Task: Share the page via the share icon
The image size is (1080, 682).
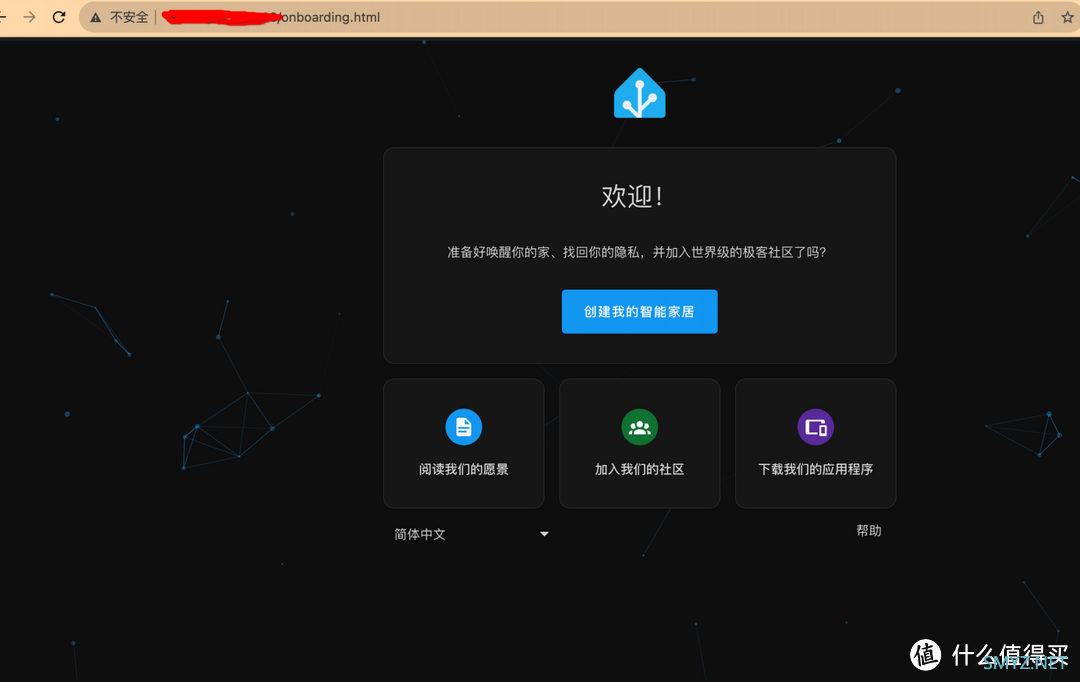Action: (x=1038, y=17)
